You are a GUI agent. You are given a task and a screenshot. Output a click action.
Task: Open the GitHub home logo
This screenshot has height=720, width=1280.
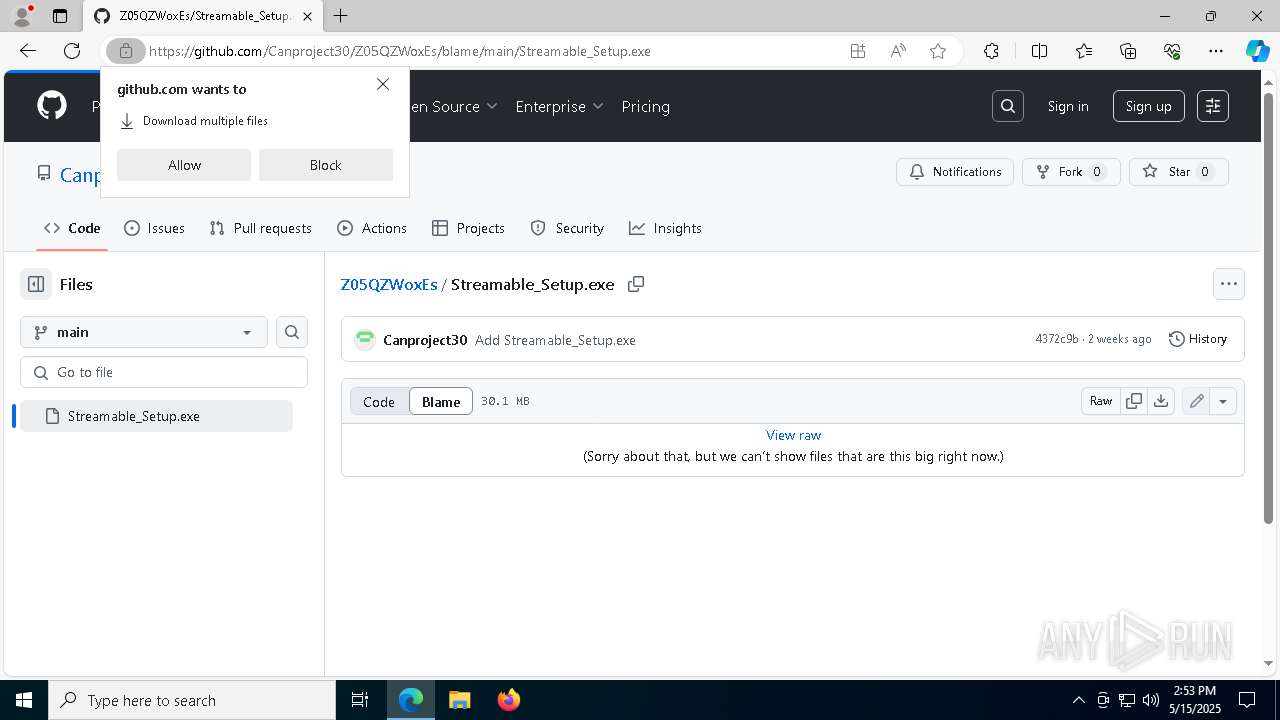(x=52, y=106)
